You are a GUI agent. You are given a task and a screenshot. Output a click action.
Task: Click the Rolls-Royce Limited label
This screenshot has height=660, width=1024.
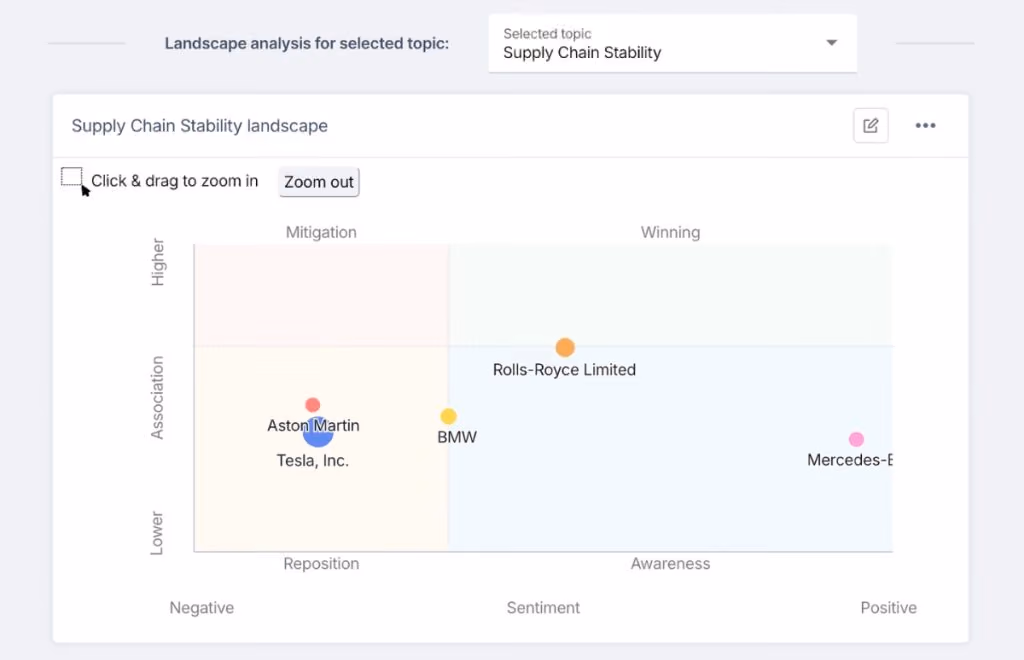tap(564, 369)
